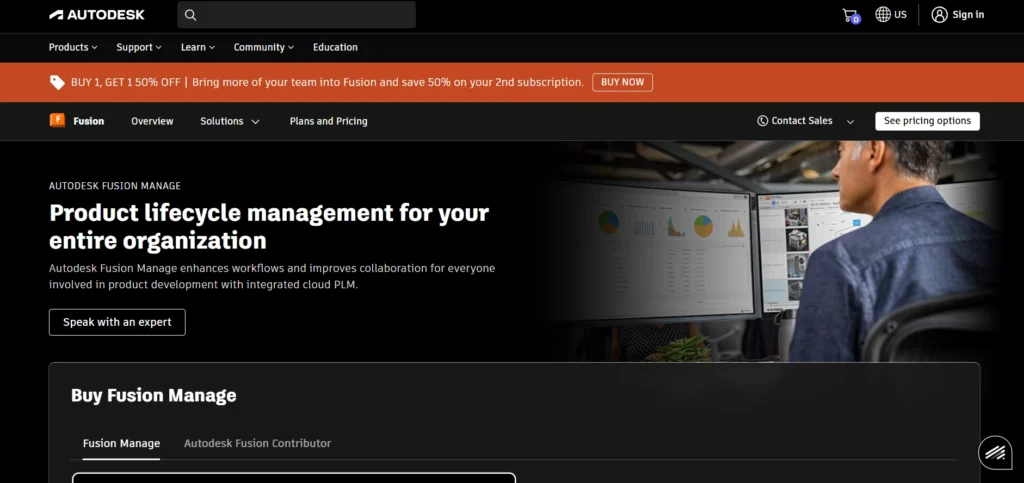Click the Buy Fusion Manage heading

point(153,396)
